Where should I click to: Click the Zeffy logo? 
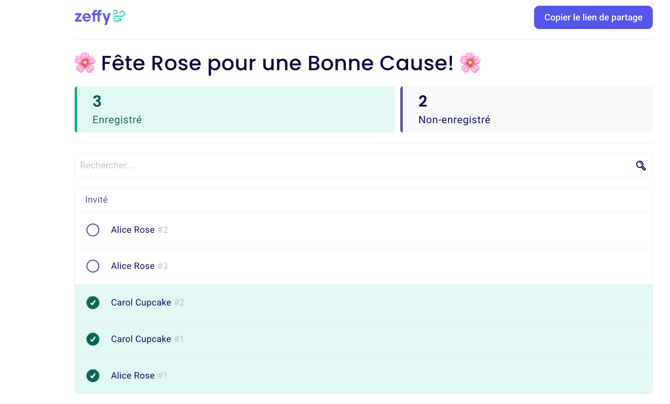coord(100,17)
